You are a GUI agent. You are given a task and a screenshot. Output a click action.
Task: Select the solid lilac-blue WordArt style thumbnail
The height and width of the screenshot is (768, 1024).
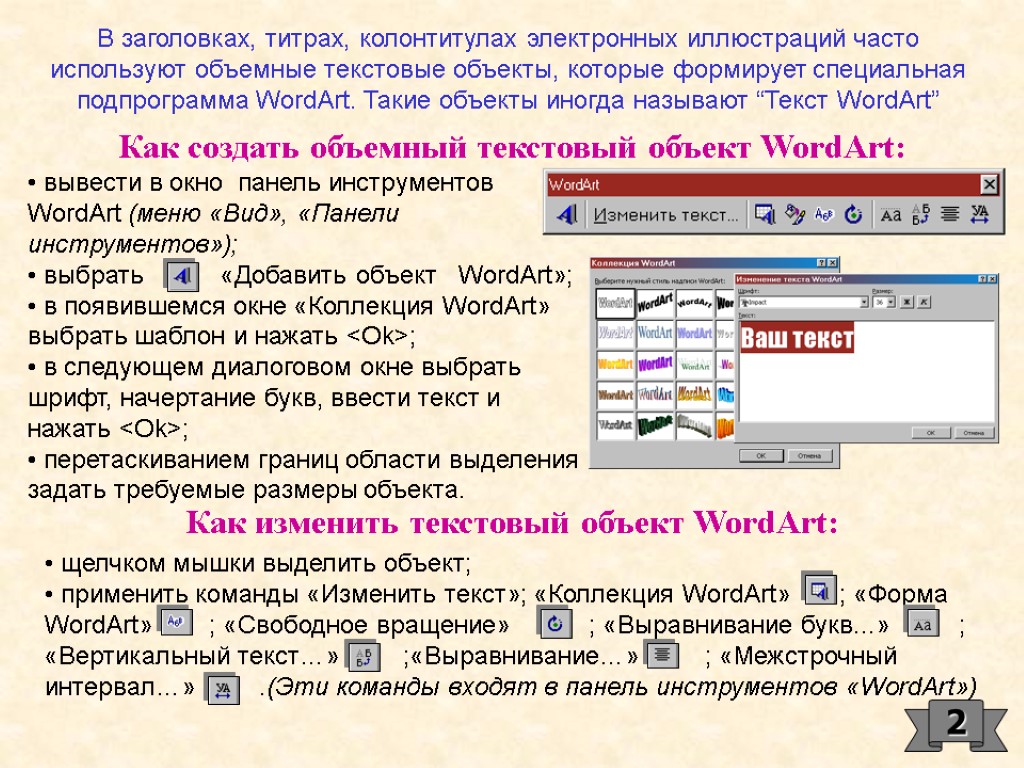tap(694, 333)
